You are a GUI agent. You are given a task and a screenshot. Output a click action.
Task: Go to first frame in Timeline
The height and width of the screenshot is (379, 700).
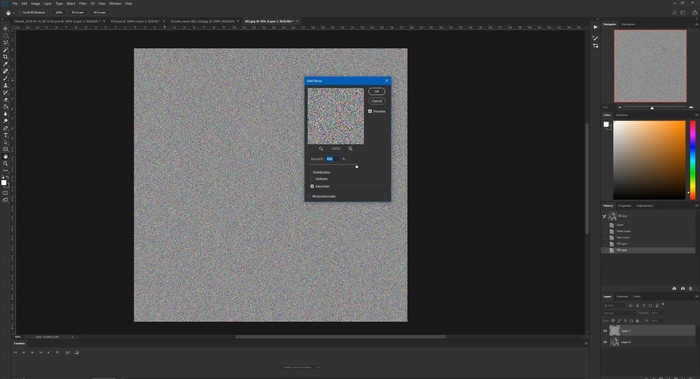[15, 353]
